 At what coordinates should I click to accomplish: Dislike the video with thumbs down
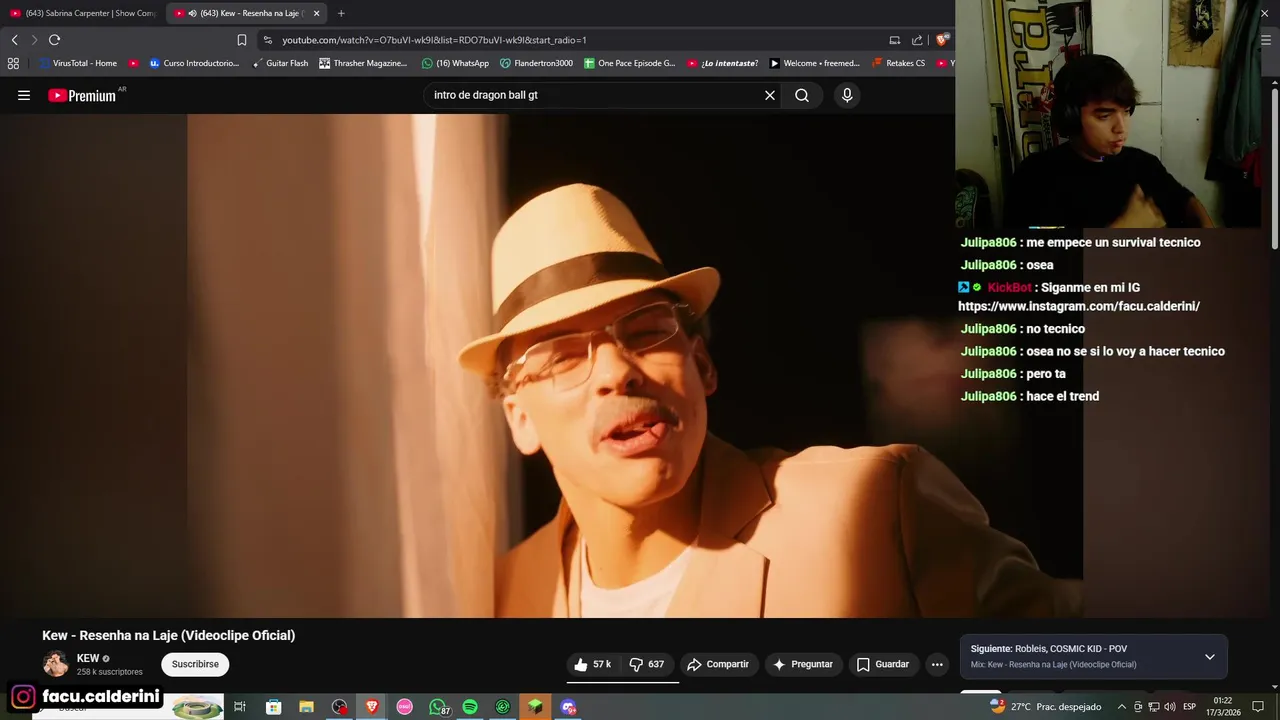(647, 664)
